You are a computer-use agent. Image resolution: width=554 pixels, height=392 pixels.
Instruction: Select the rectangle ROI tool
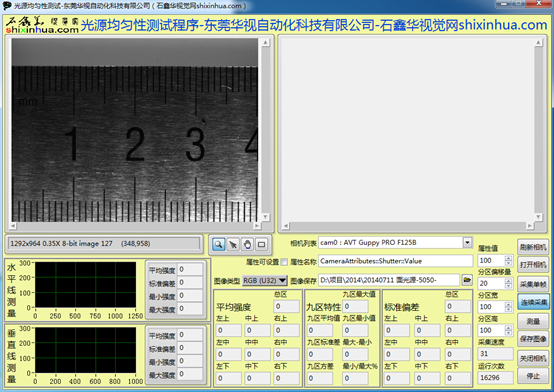[x=261, y=244]
